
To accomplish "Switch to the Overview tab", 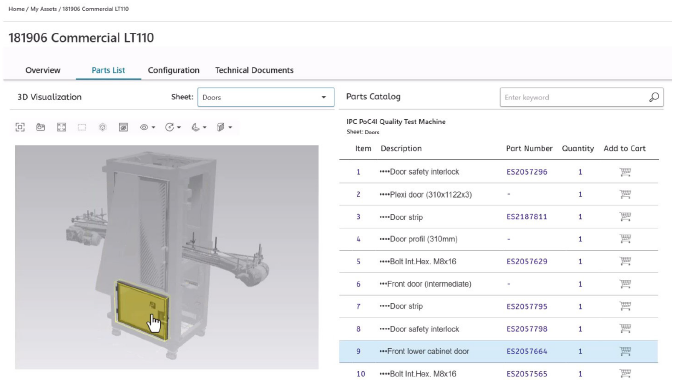I will (43, 70).
